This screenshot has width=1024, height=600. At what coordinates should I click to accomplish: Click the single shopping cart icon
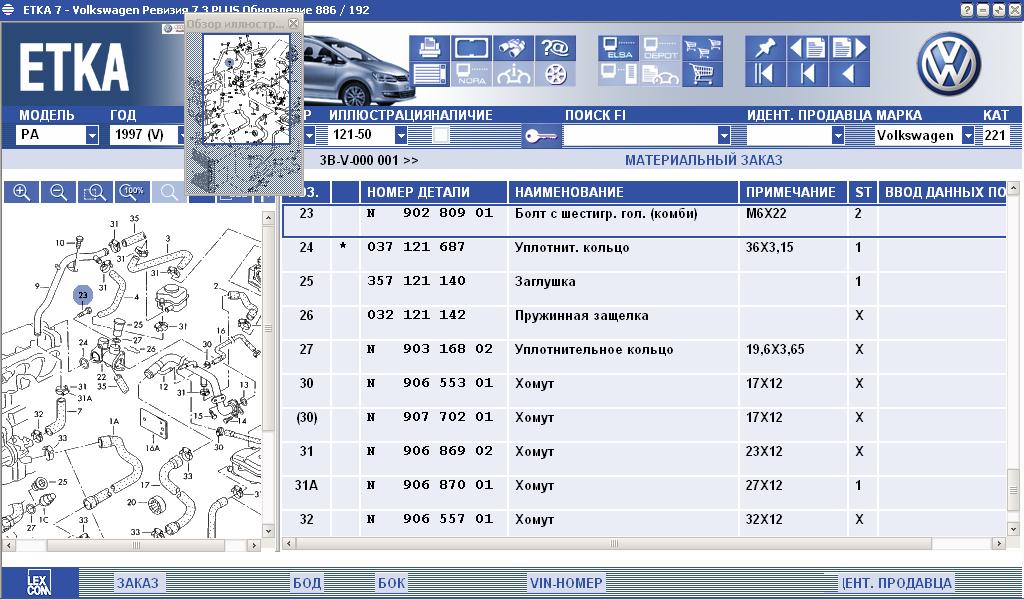coord(702,74)
